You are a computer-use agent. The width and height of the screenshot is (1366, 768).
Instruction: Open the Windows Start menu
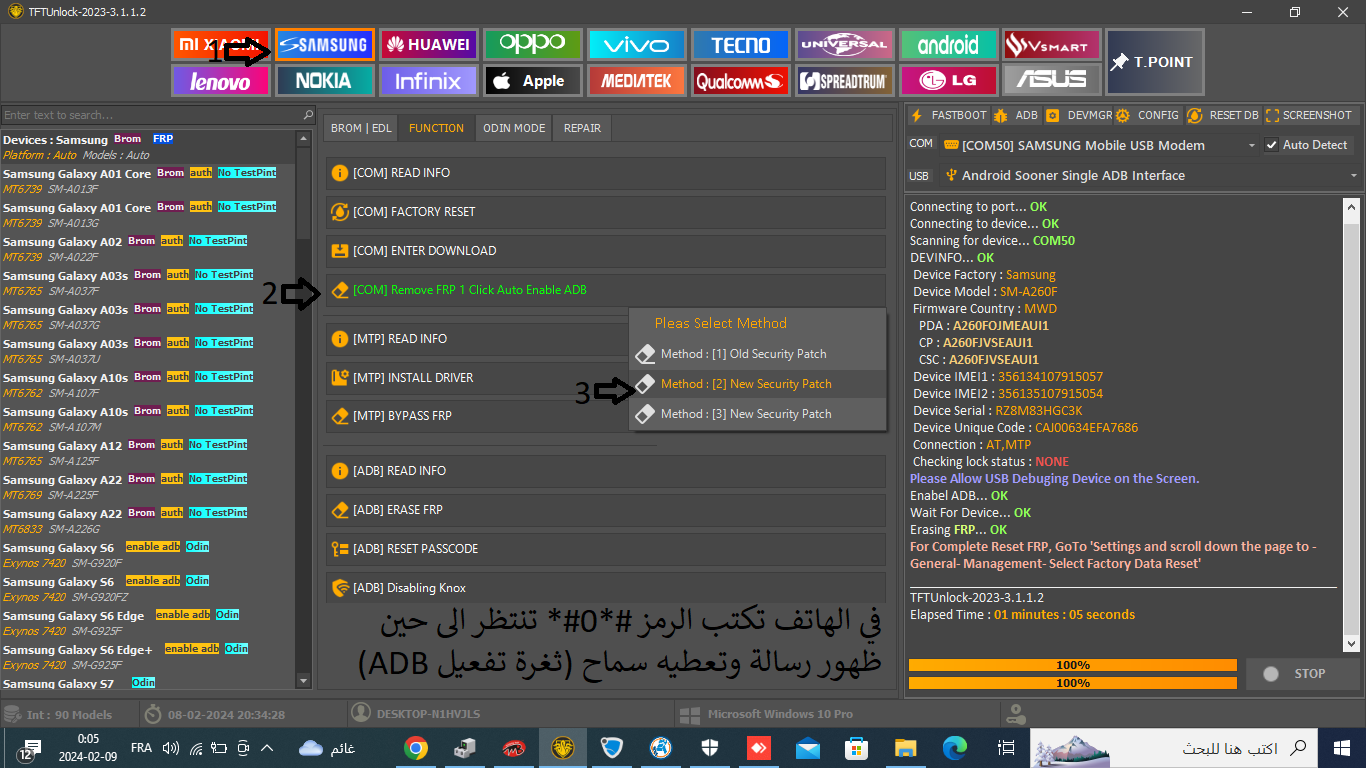click(x=1342, y=747)
